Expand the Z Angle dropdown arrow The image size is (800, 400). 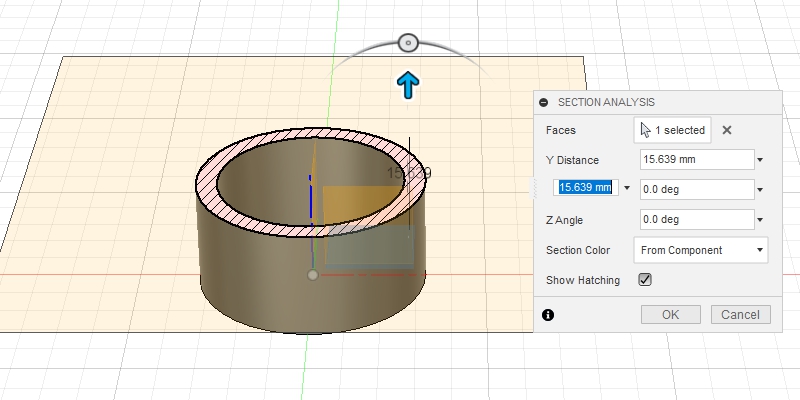click(760, 220)
